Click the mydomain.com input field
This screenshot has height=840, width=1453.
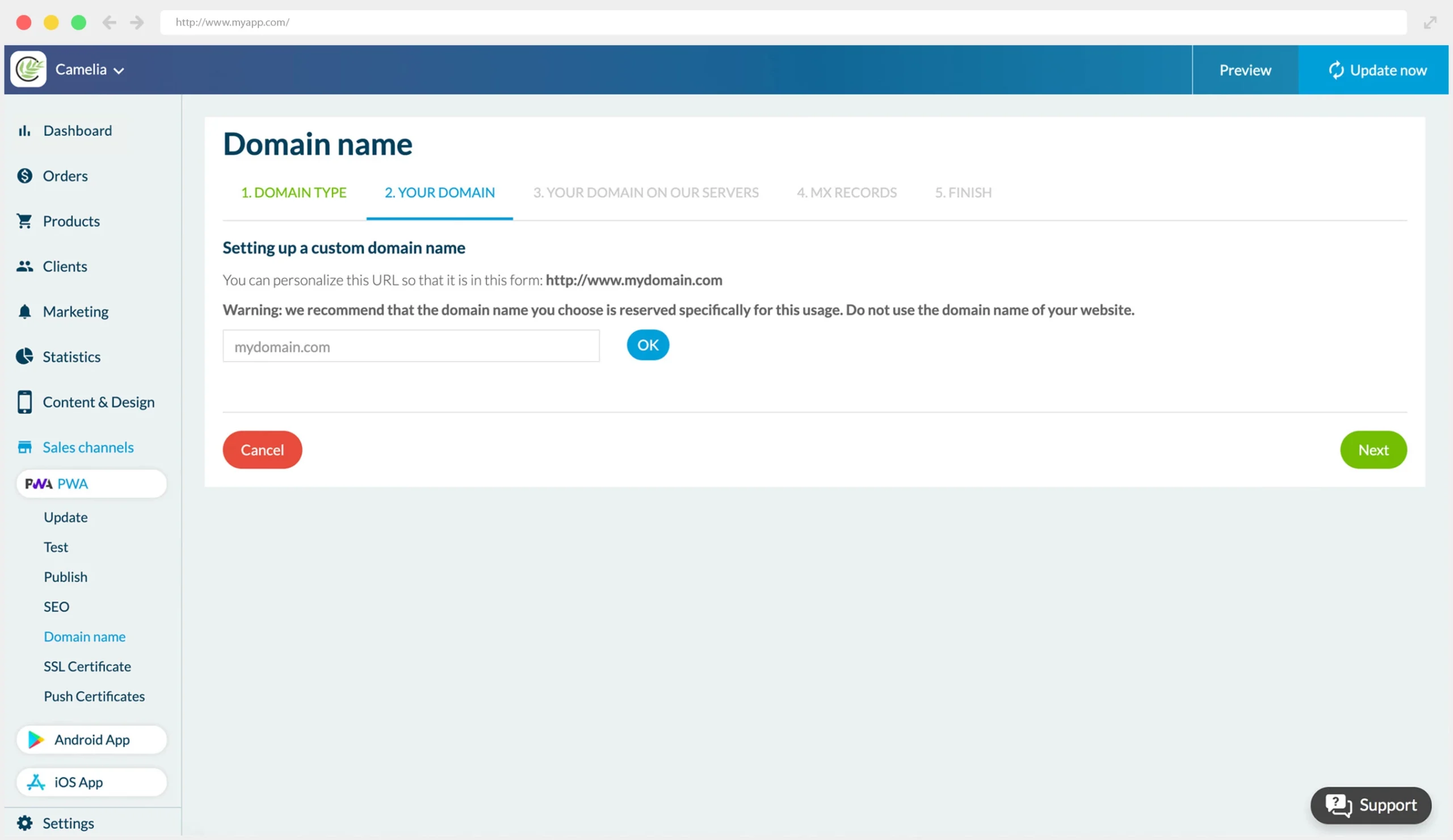pyautogui.click(x=410, y=346)
